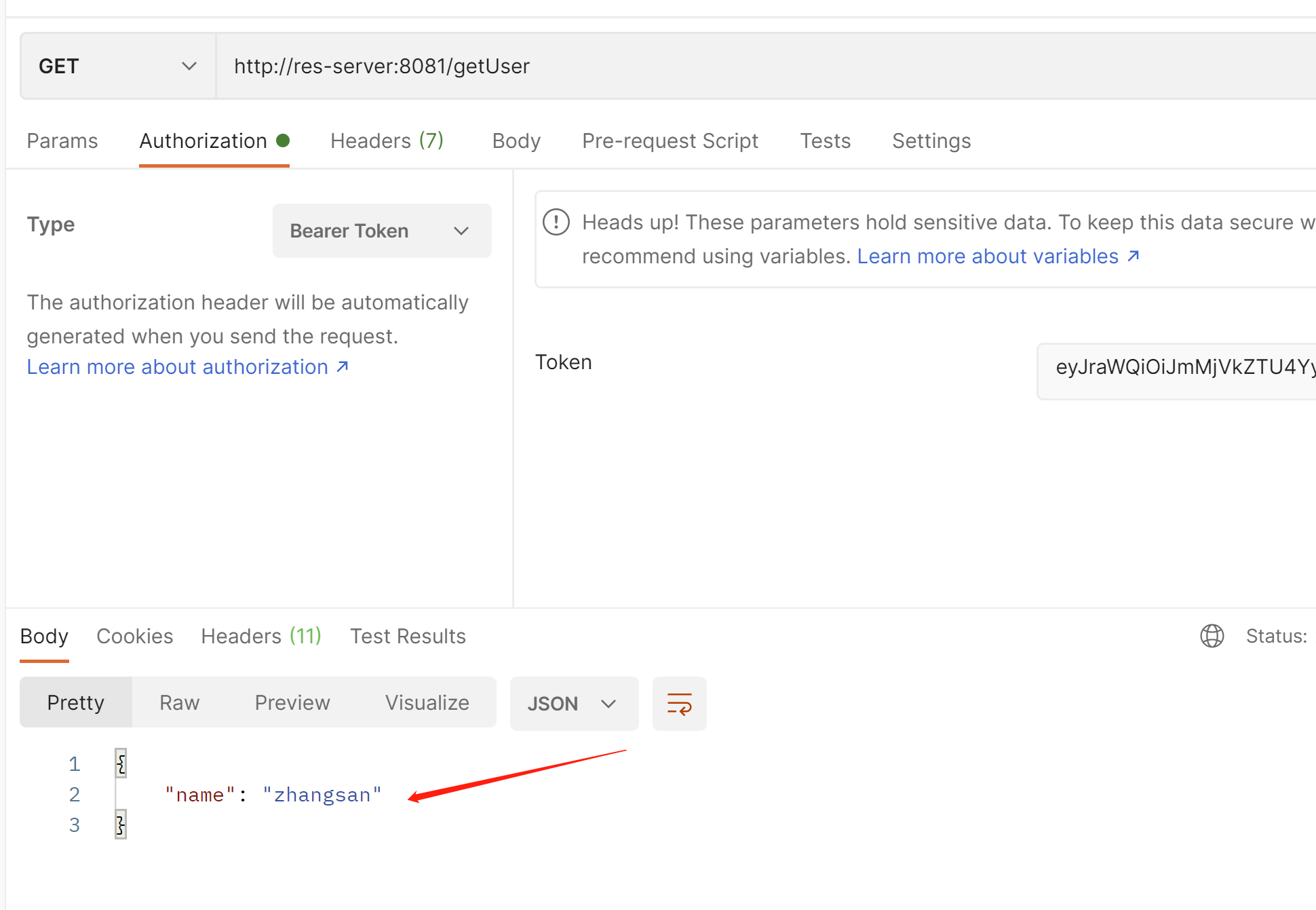1316x910 pixels.
Task: Open the GET method dropdown
Action: [117, 67]
